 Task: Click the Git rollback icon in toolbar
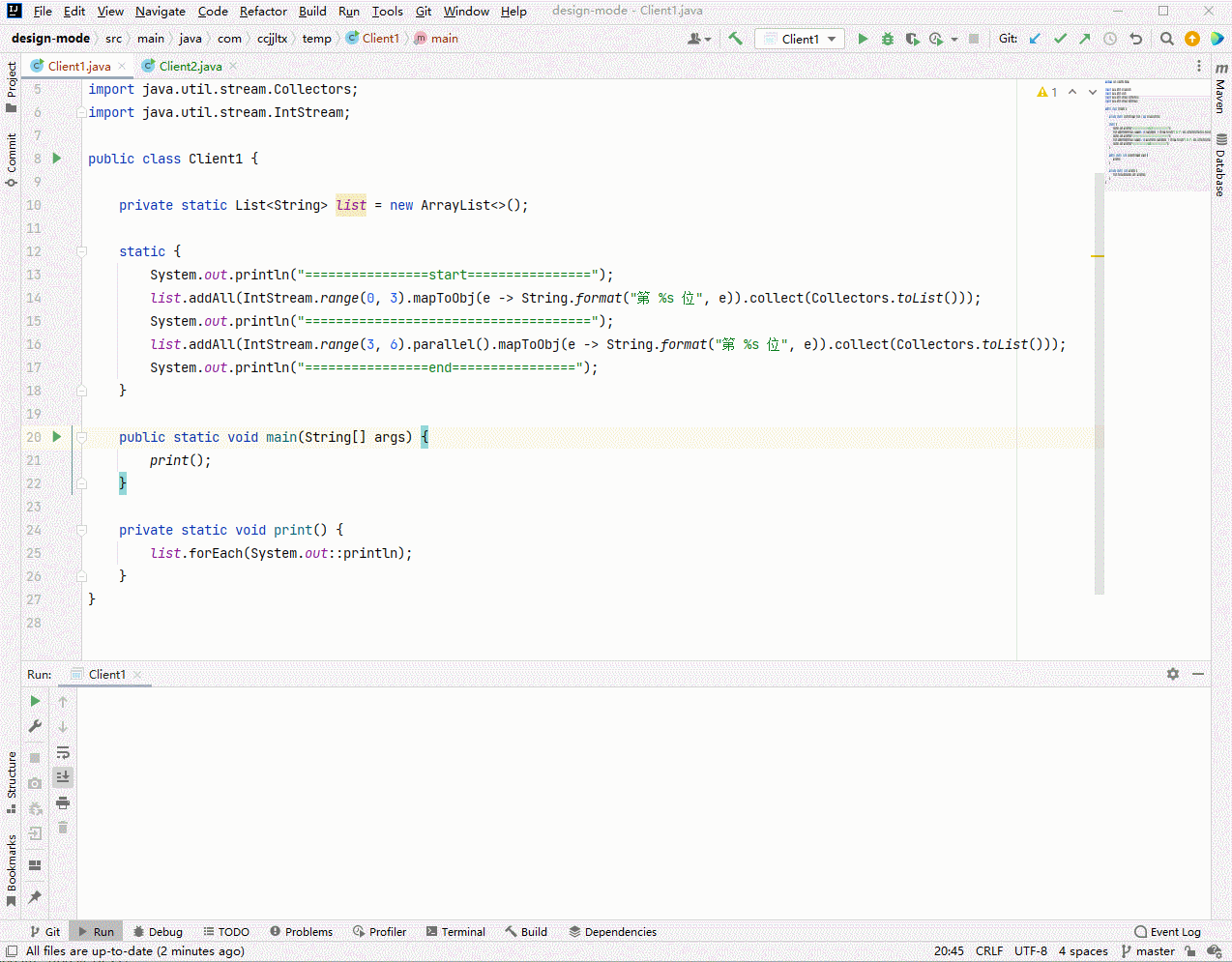(1136, 39)
